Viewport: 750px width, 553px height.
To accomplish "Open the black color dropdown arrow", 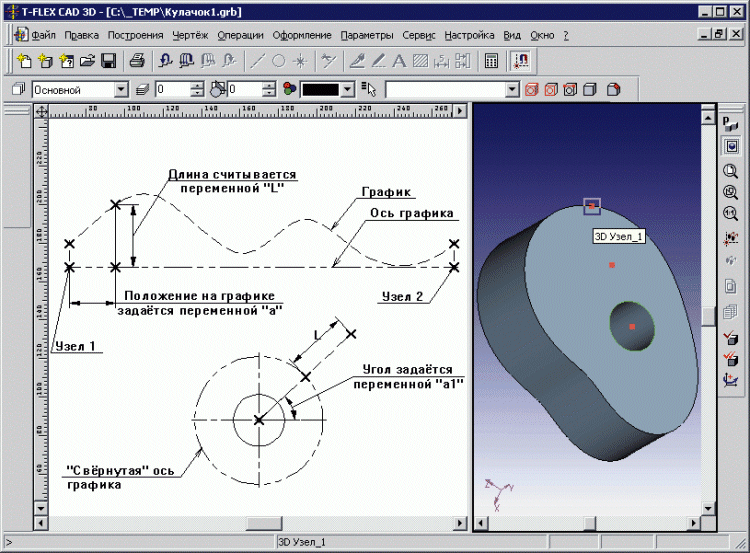I will 348,89.
